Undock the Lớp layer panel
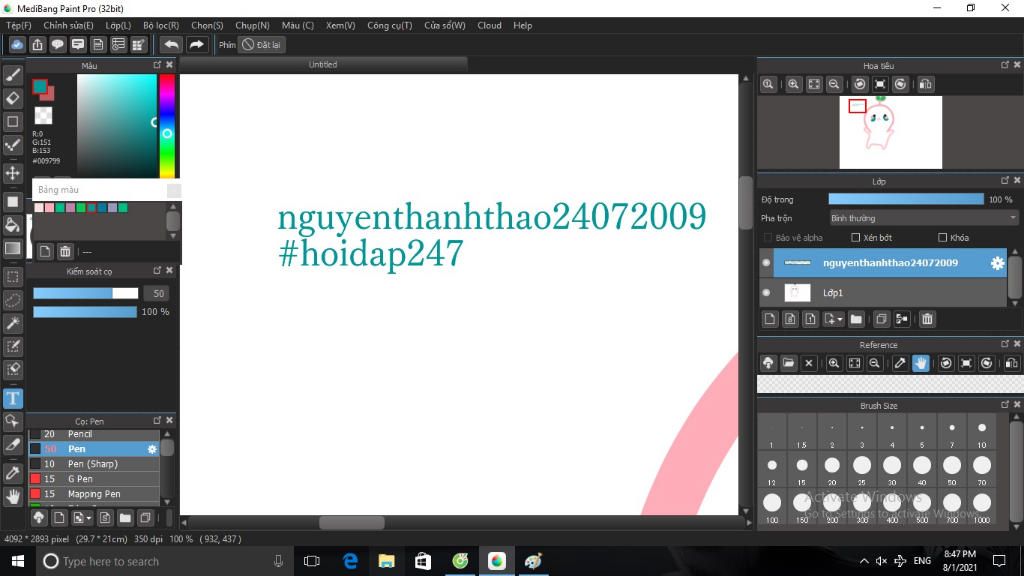The width and height of the screenshot is (1024, 576). pyautogui.click(x=1004, y=180)
